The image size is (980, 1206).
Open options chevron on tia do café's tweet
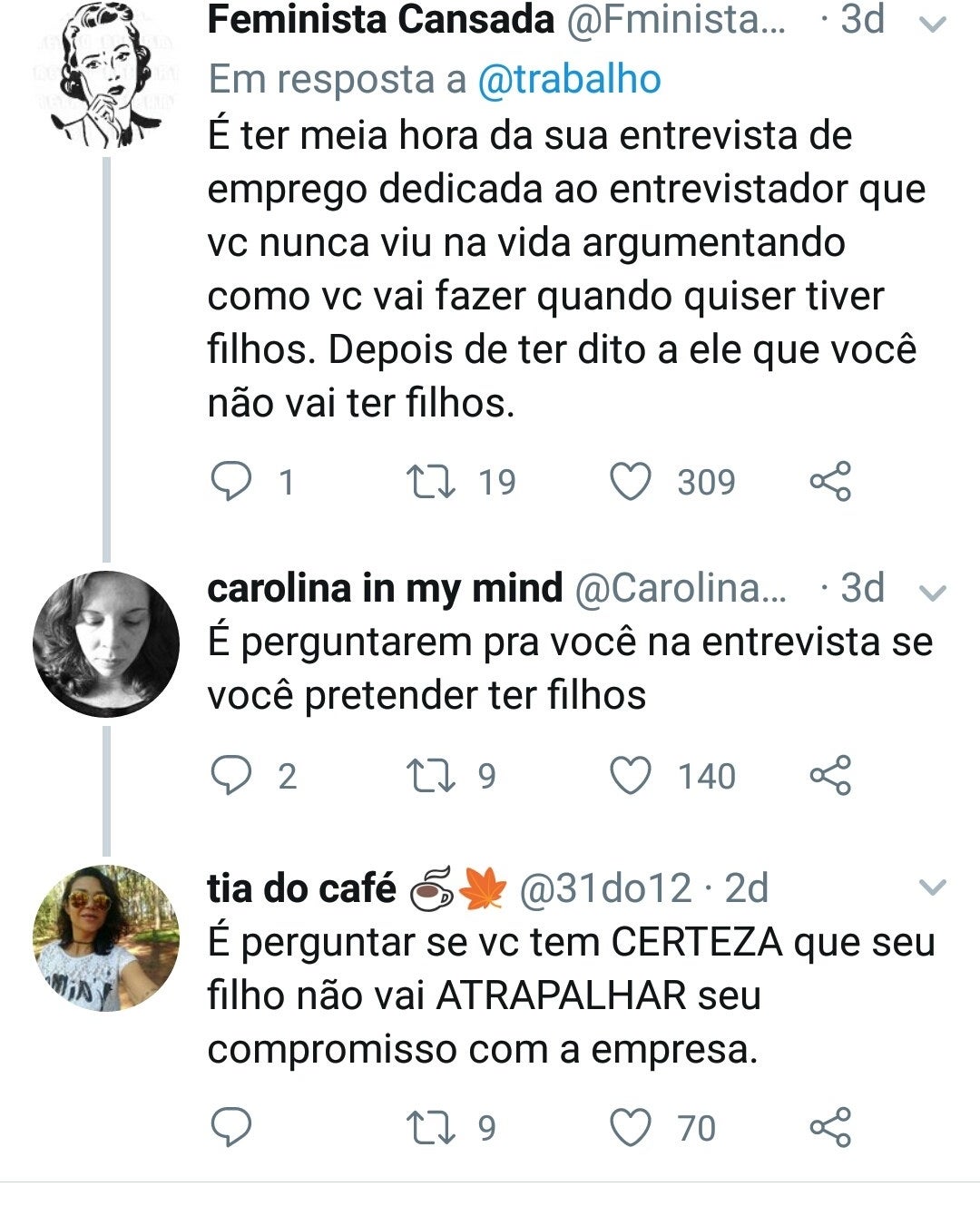(933, 887)
